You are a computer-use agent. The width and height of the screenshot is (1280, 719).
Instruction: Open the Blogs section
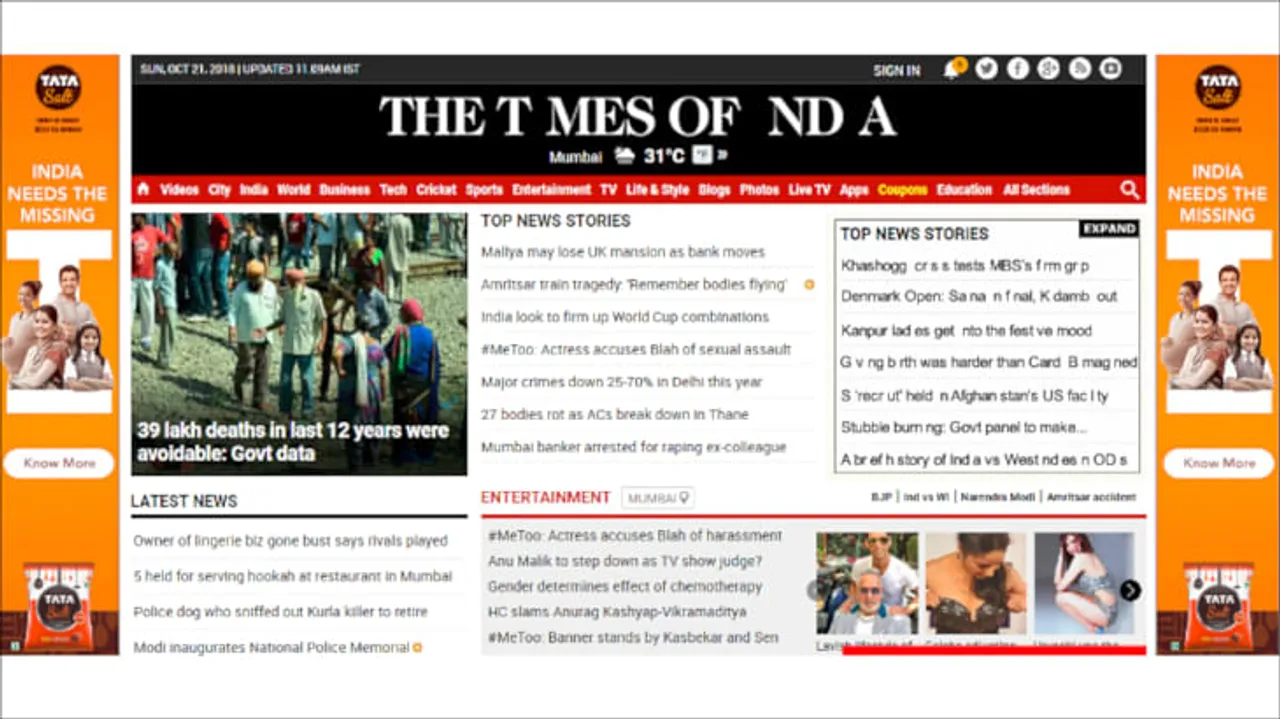tap(714, 189)
